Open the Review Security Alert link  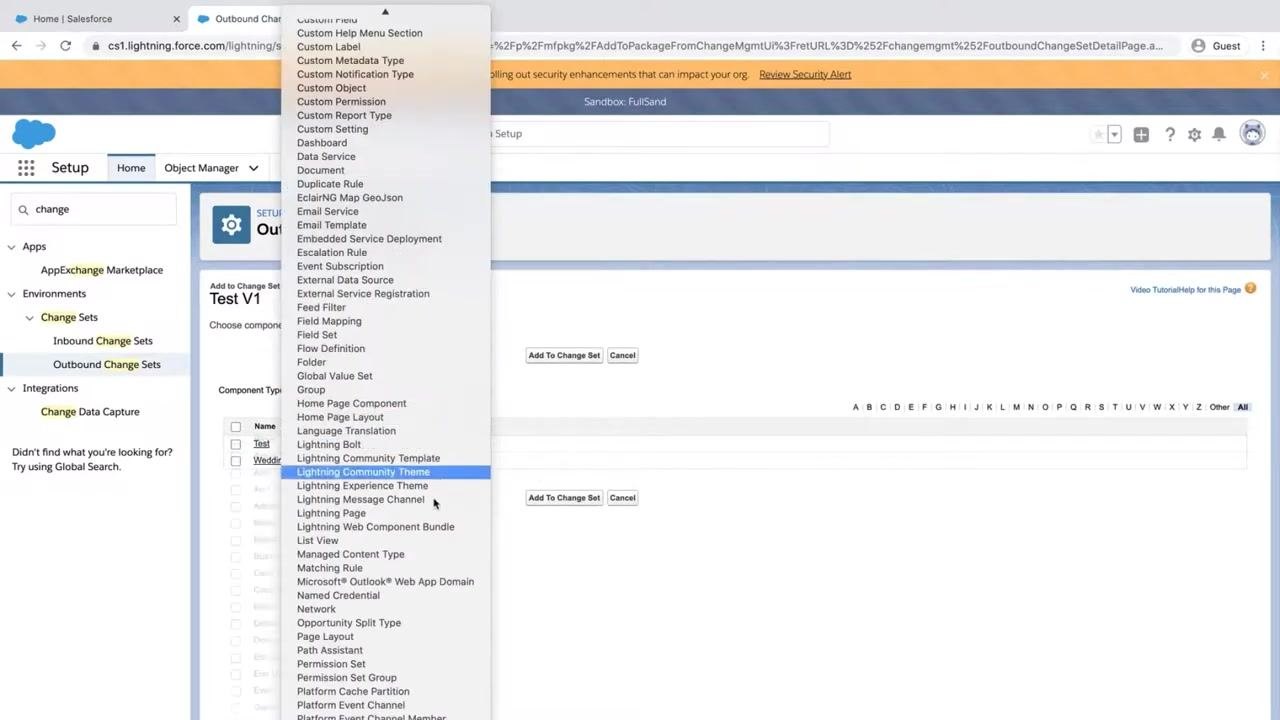[805, 74]
